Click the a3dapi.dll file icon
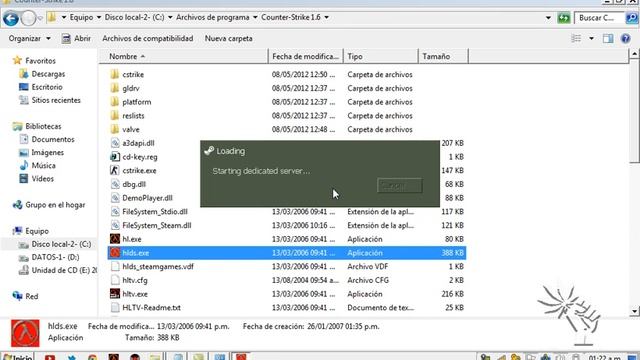Image resolution: width=640 pixels, height=360 pixels. [x=115, y=143]
